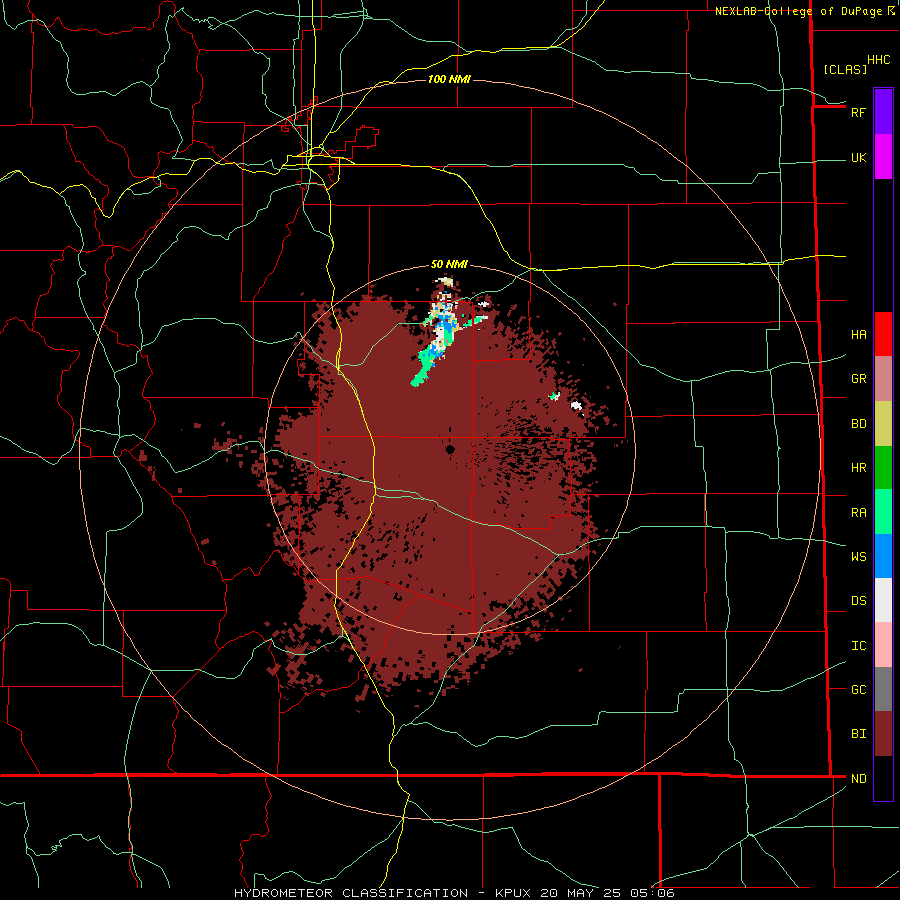Click the black radar site dot at center
This screenshot has width=900, height=900.
[450, 449]
